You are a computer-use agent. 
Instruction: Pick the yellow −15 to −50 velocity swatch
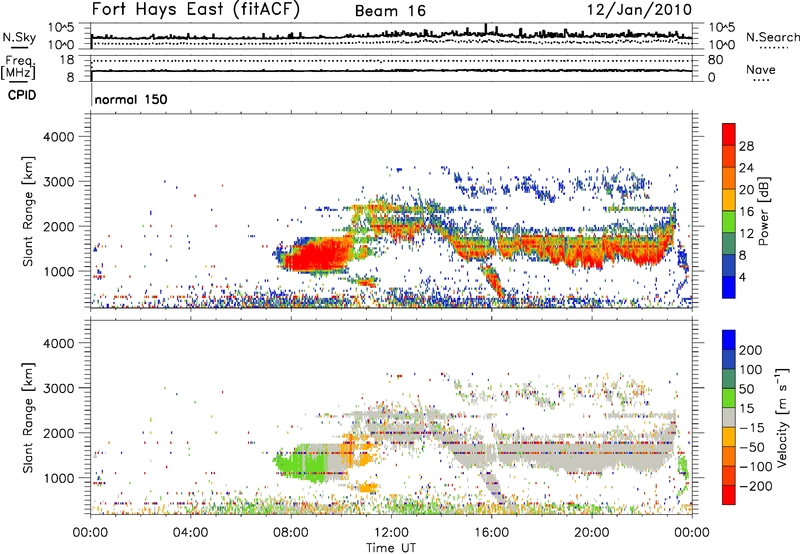click(x=729, y=437)
